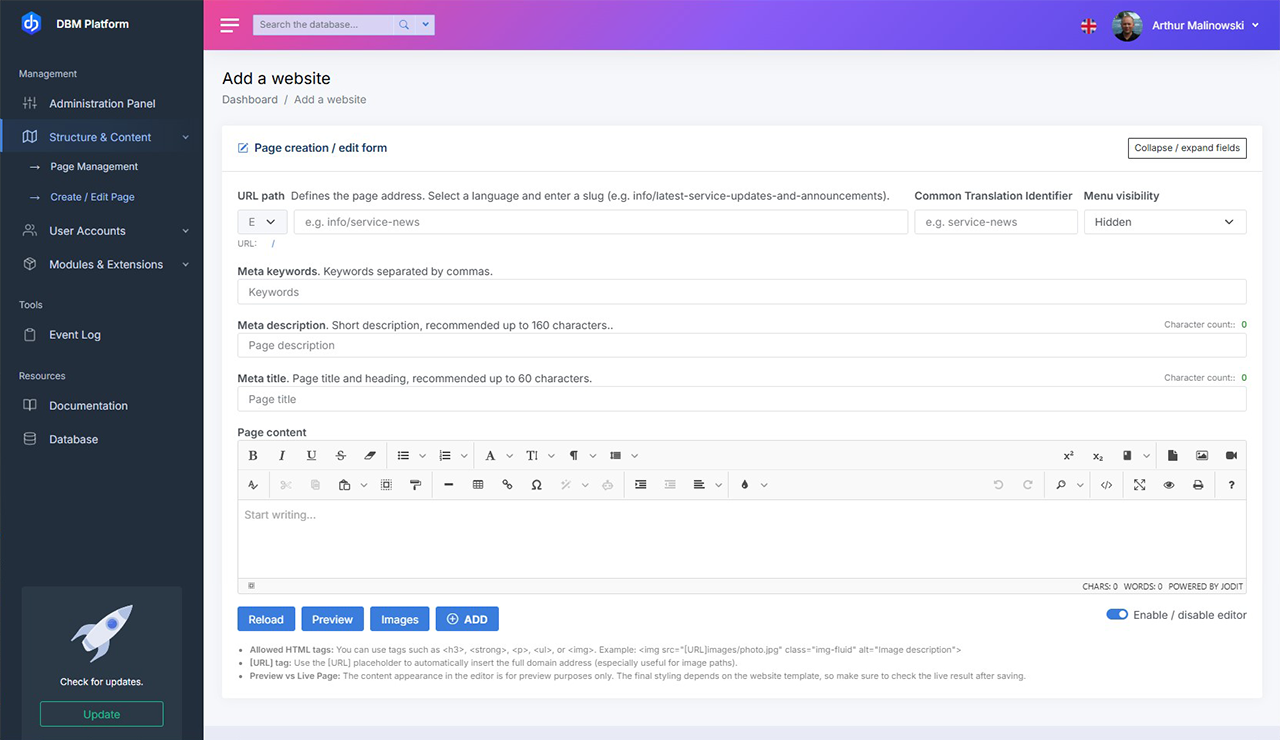This screenshot has height=740, width=1280.
Task: Expand Modules & Extensions menu
Action: pyautogui.click(x=101, y=265)
